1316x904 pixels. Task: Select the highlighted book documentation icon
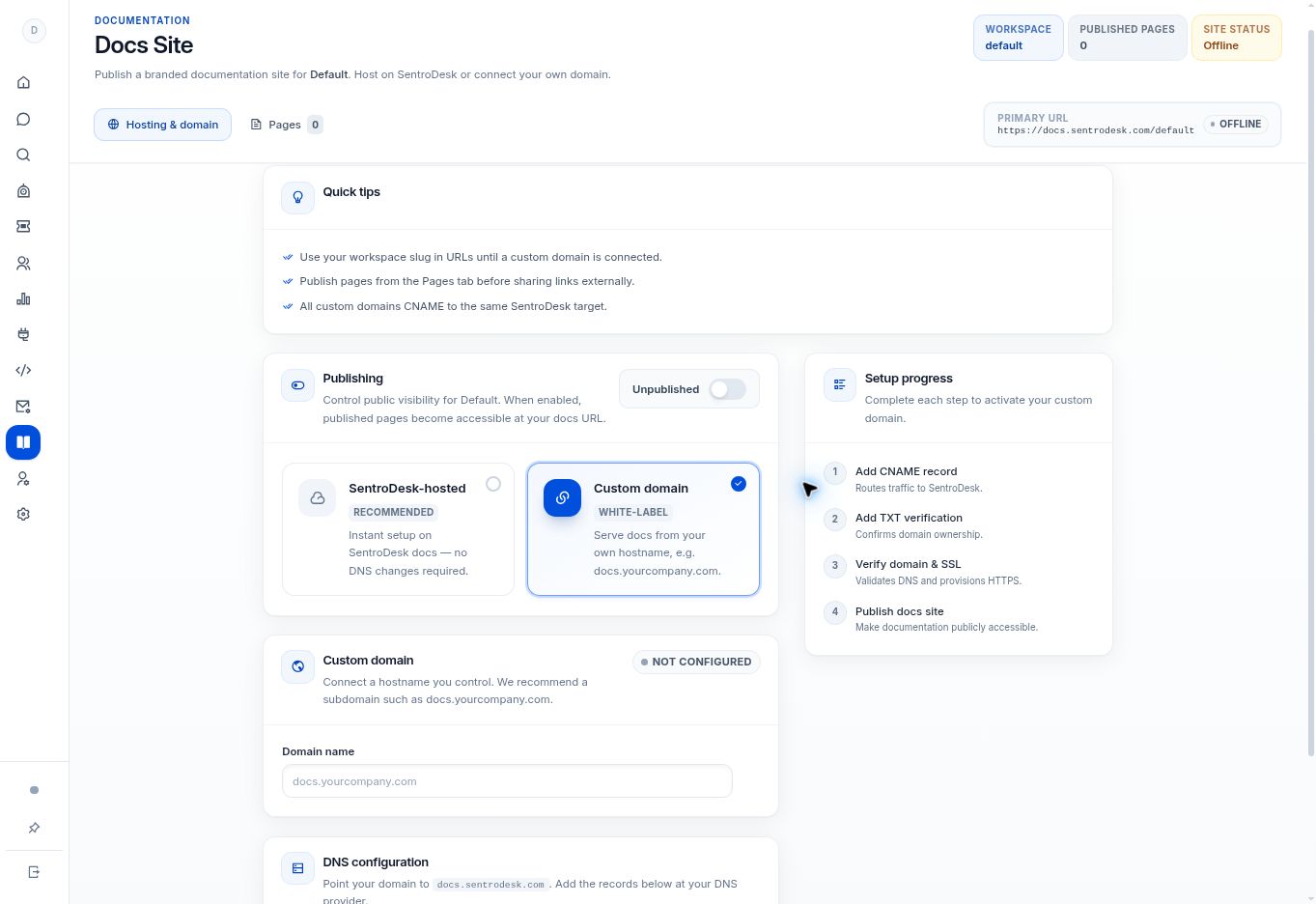click(x=23, y=442)
